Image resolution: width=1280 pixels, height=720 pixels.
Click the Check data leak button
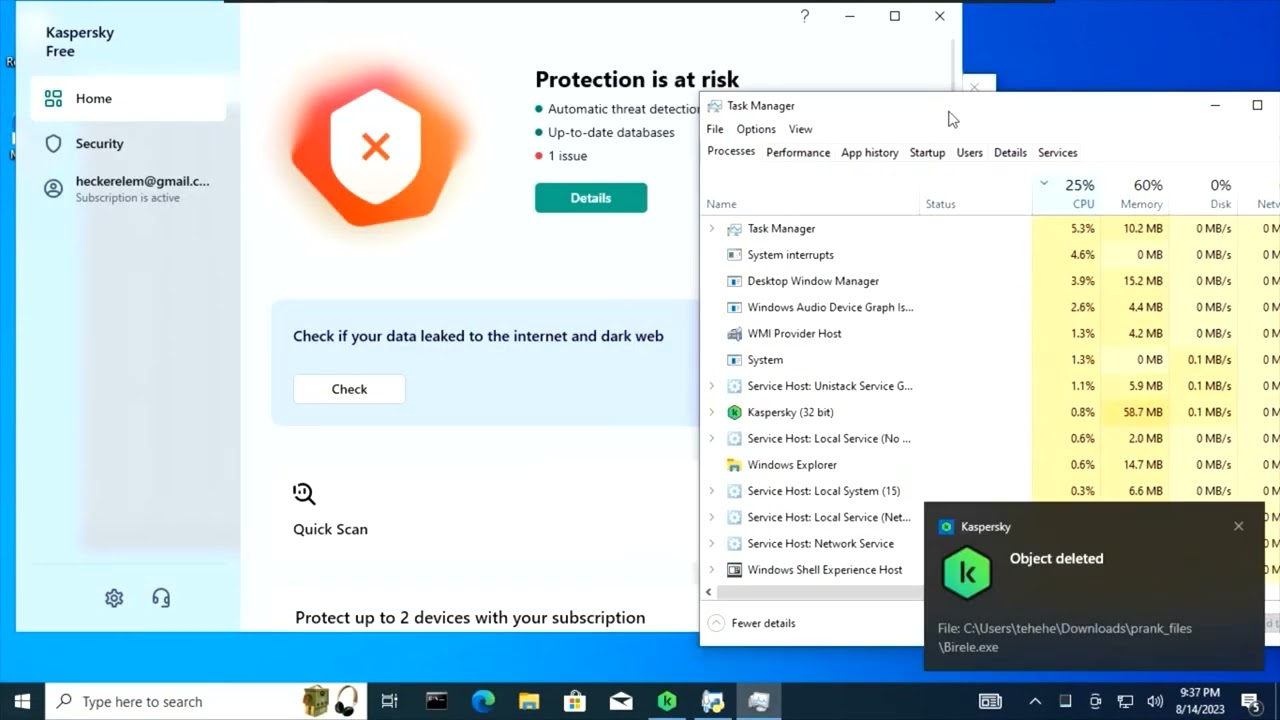pos(349,389)
